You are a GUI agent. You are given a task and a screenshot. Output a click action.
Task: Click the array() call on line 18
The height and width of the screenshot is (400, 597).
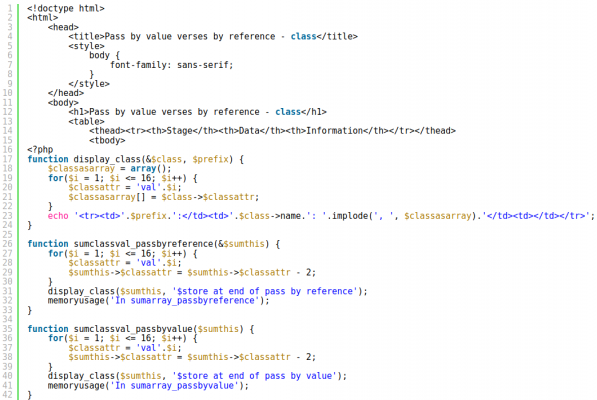148,169
